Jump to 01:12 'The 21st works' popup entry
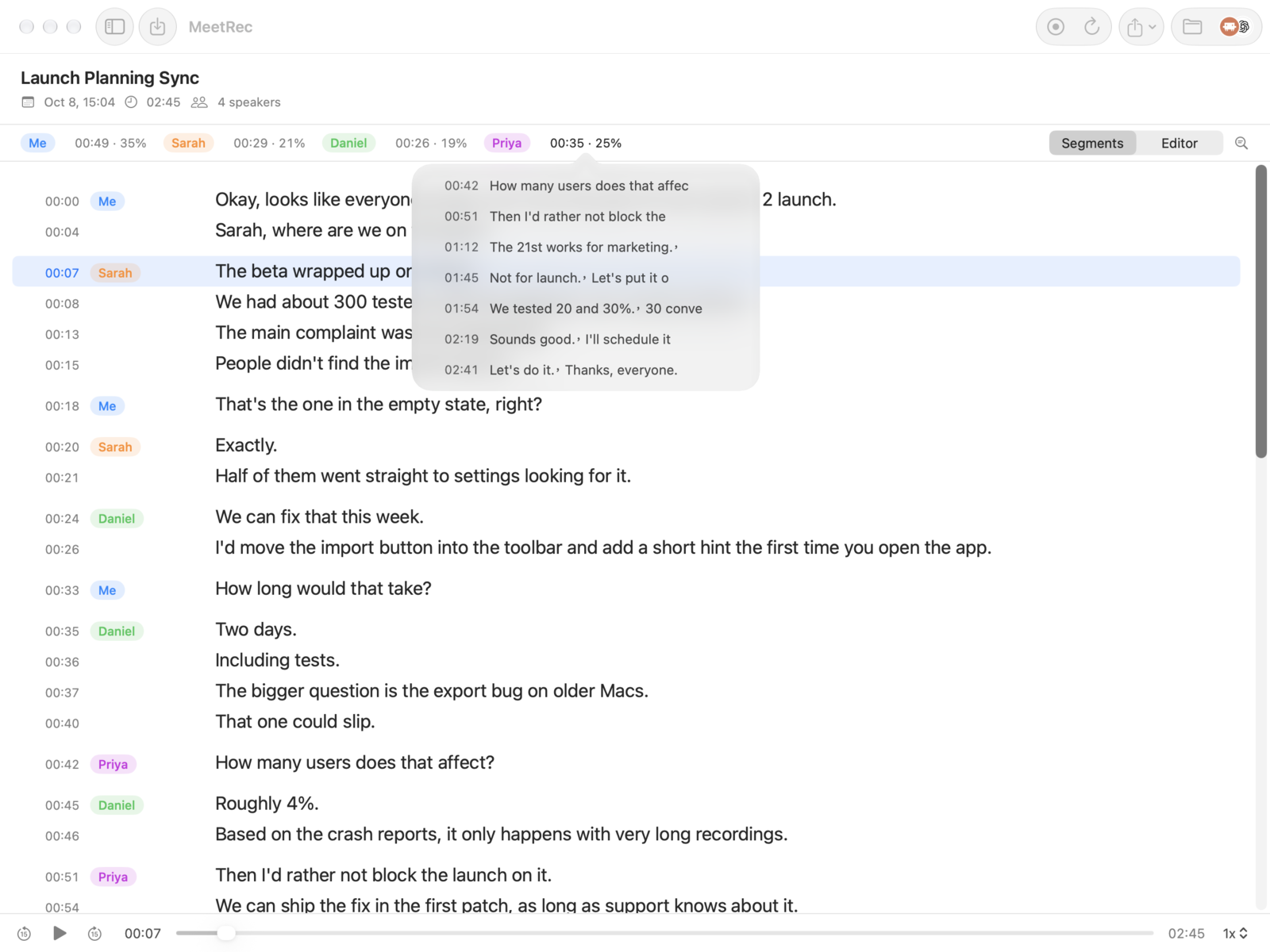Image resolution: width=1270 pixels, height=952 pixels. [586, 248]
